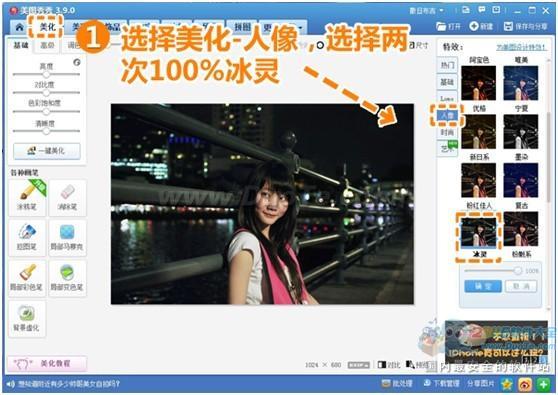558x395 pixels.
Task: Select the 涂鸦笔 doodle pen tool
Action: coord(27,197)
